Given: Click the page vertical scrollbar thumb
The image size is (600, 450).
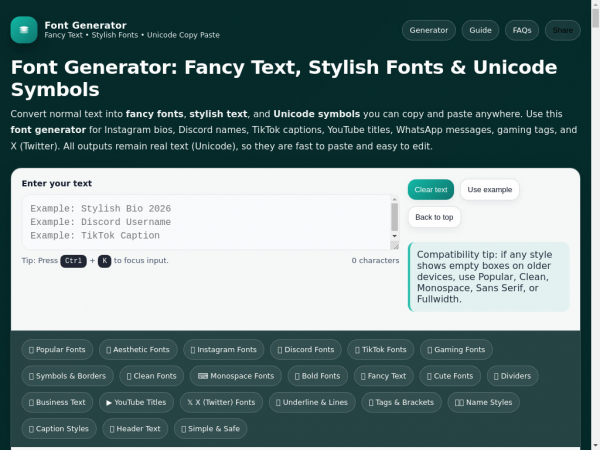Looking at the screenshot, I should coord(595,18).
